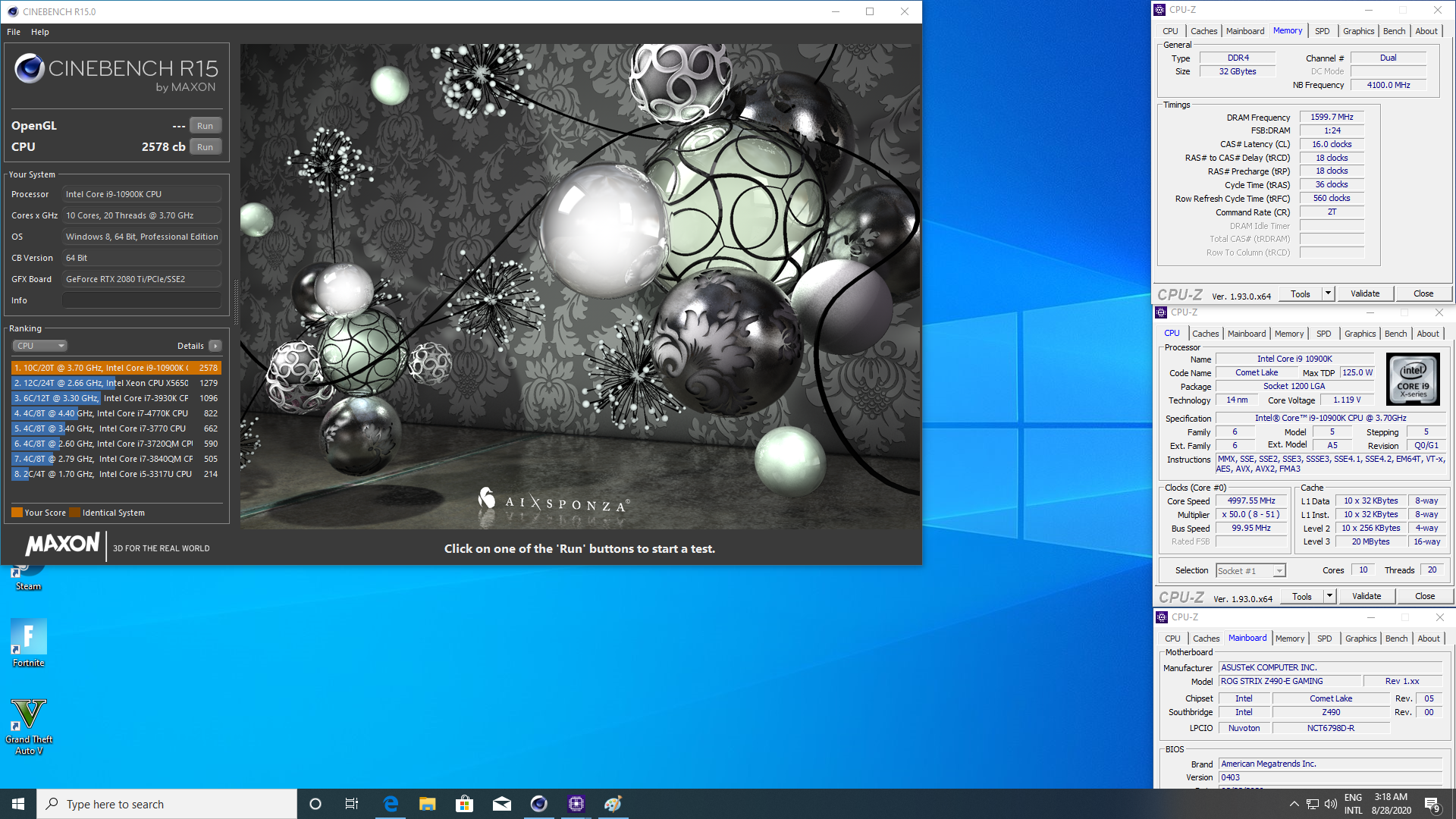This screenshot has height=819, width=1456.
Task: Click the DRAM Frequency value 1599.7 MHz
Action: [x=1332, y=118]
